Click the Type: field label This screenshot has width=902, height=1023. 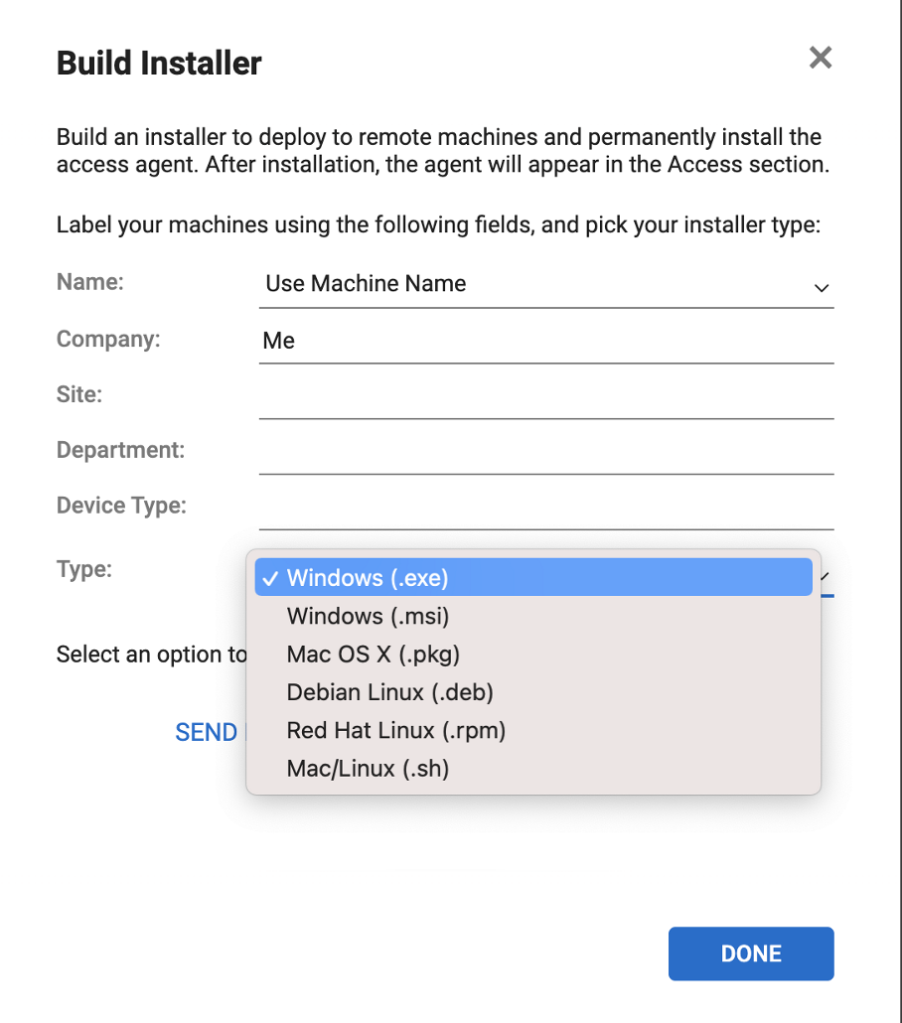click(x=84, y=569)
